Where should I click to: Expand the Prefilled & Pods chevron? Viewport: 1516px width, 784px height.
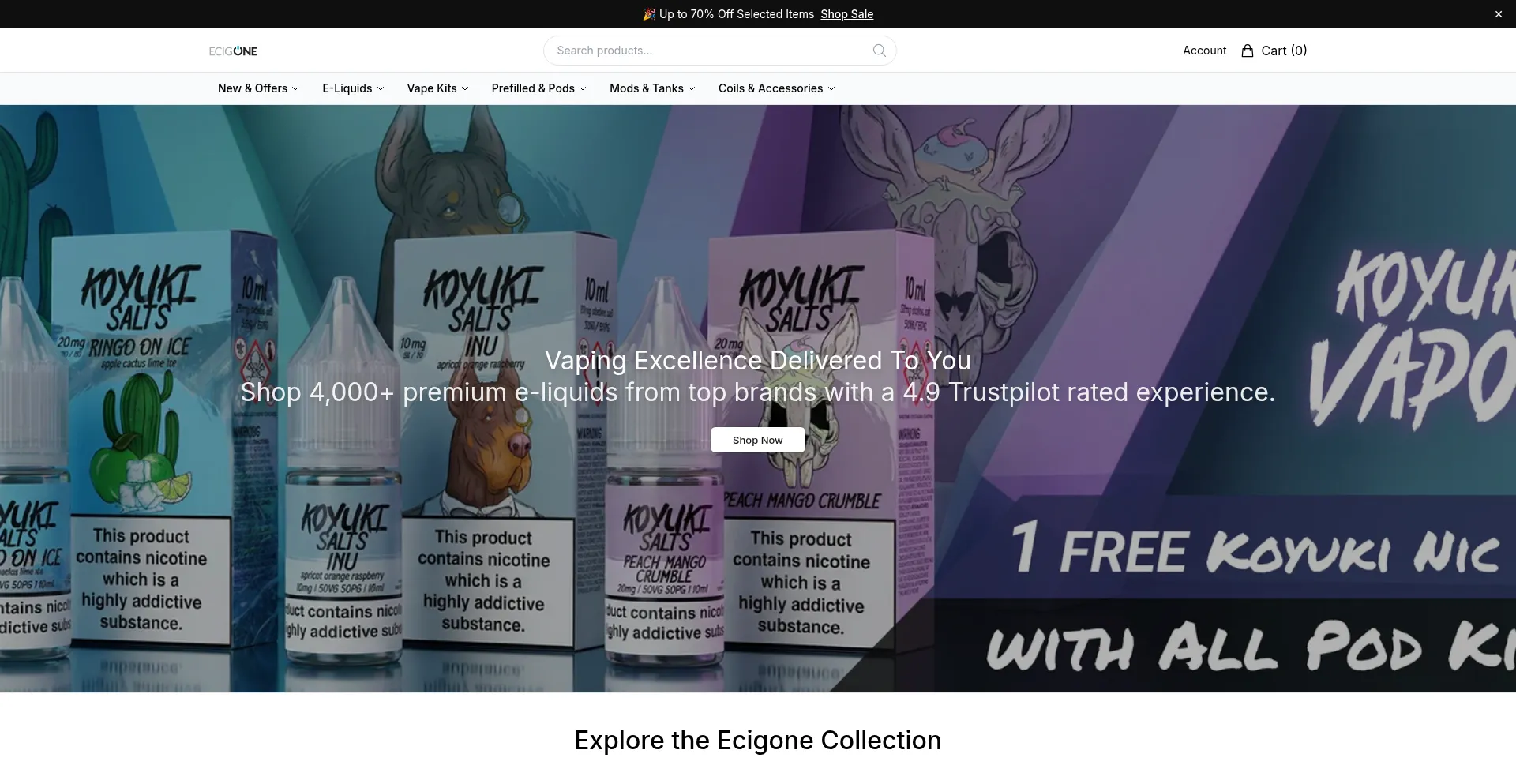pyautogui.click(x=583, y=88)
